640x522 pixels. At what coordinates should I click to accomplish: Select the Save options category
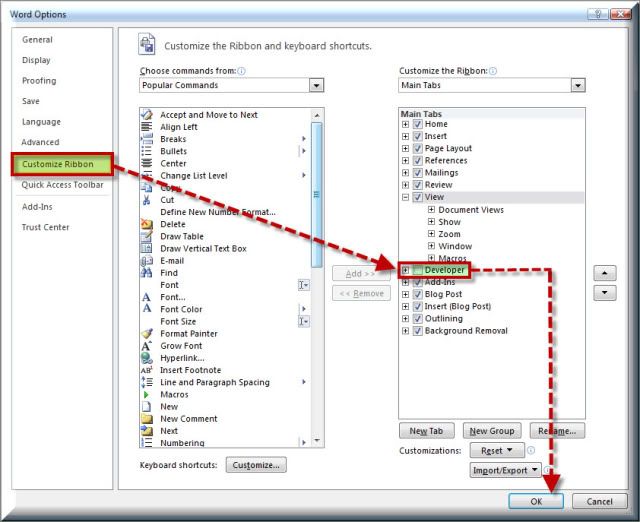[x=31, y=101]
